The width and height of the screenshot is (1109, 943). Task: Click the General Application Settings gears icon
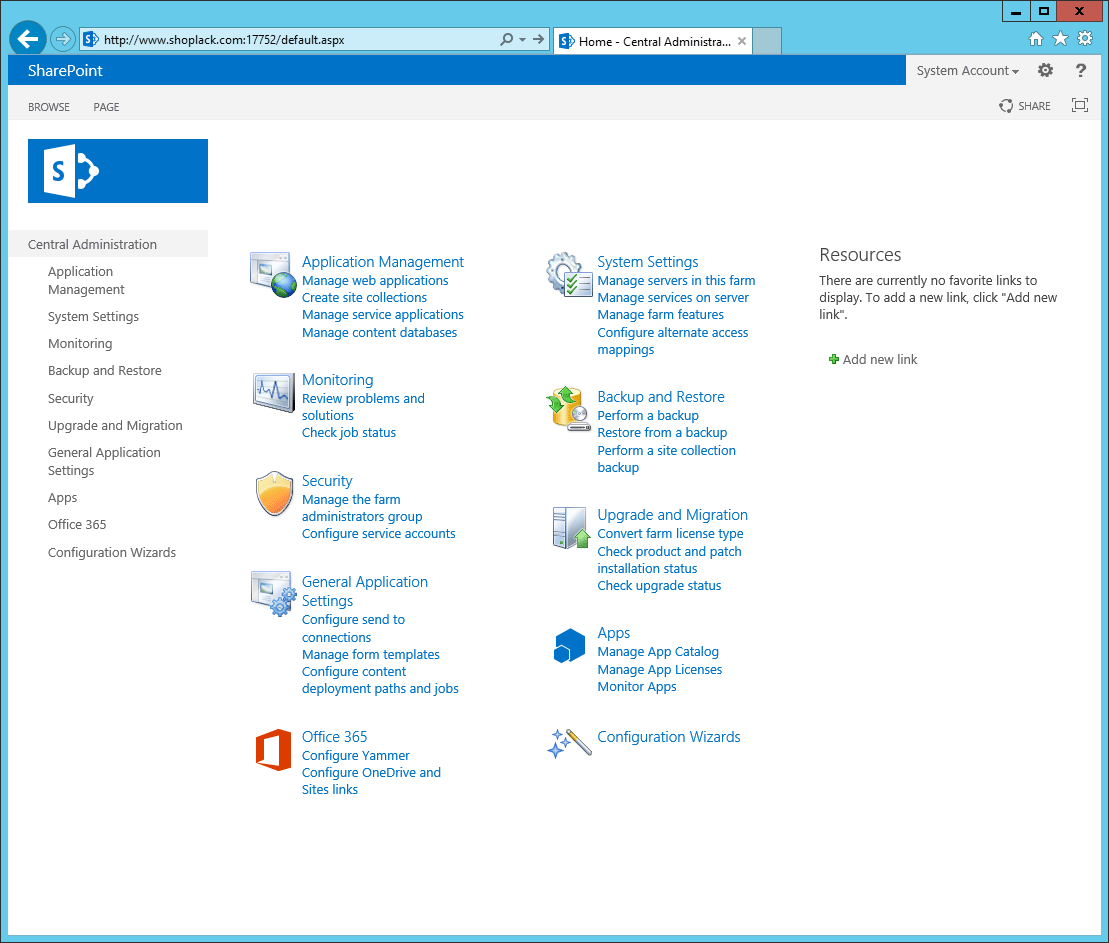(x=273, y=594)
